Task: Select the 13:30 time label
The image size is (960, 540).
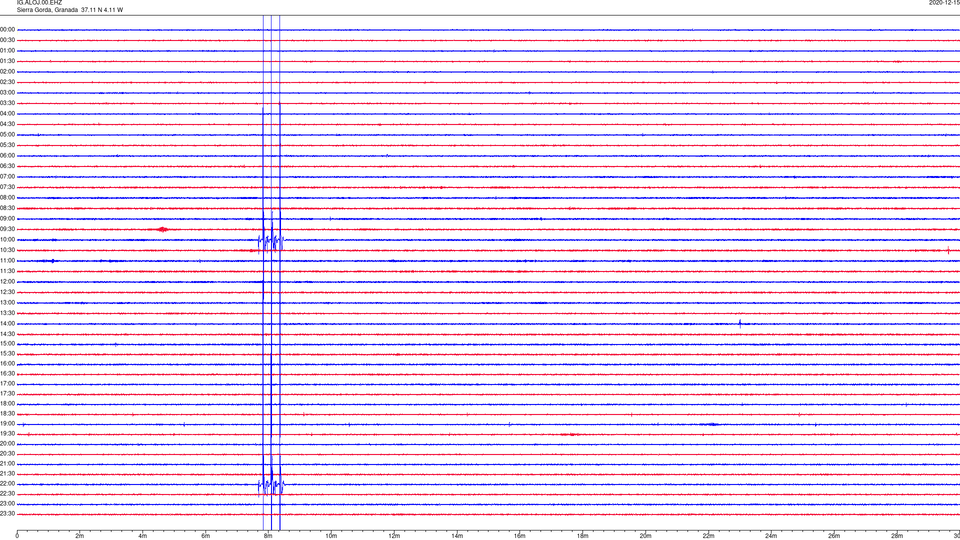Action: point(7,313)
